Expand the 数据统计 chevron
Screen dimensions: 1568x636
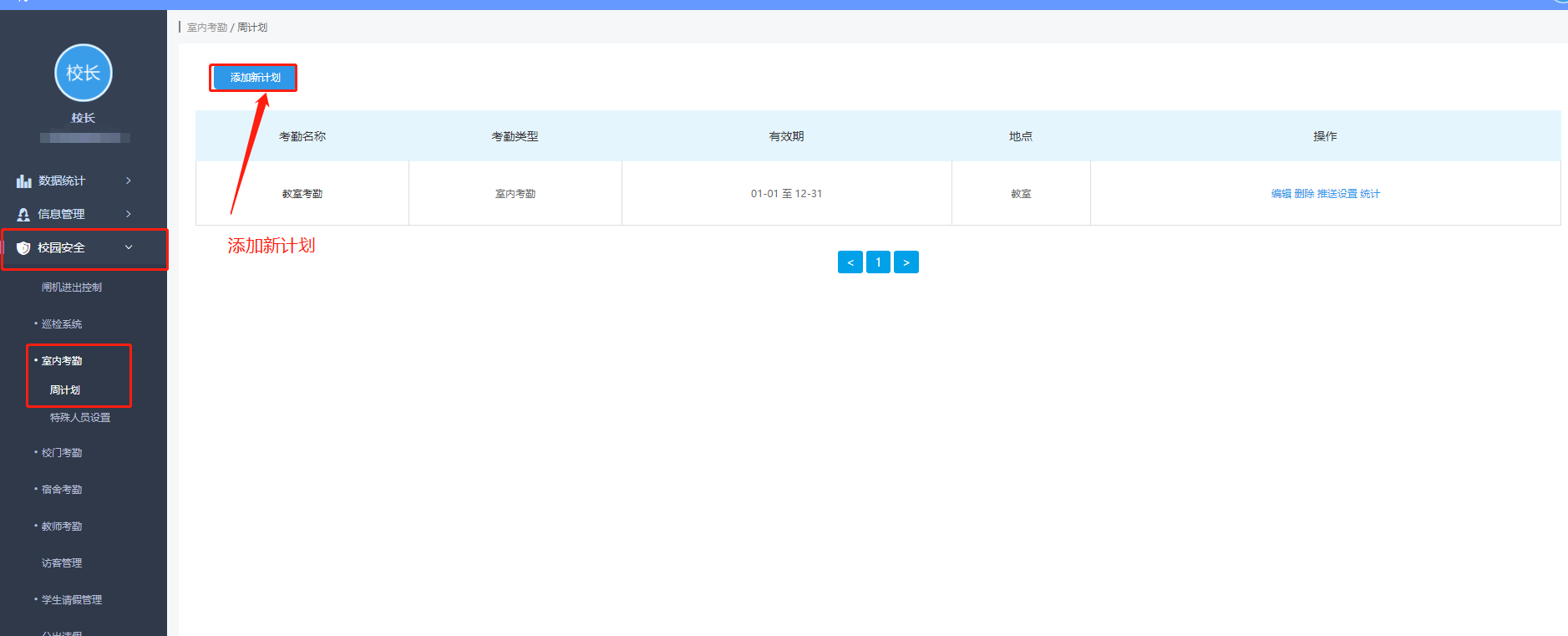129,181
